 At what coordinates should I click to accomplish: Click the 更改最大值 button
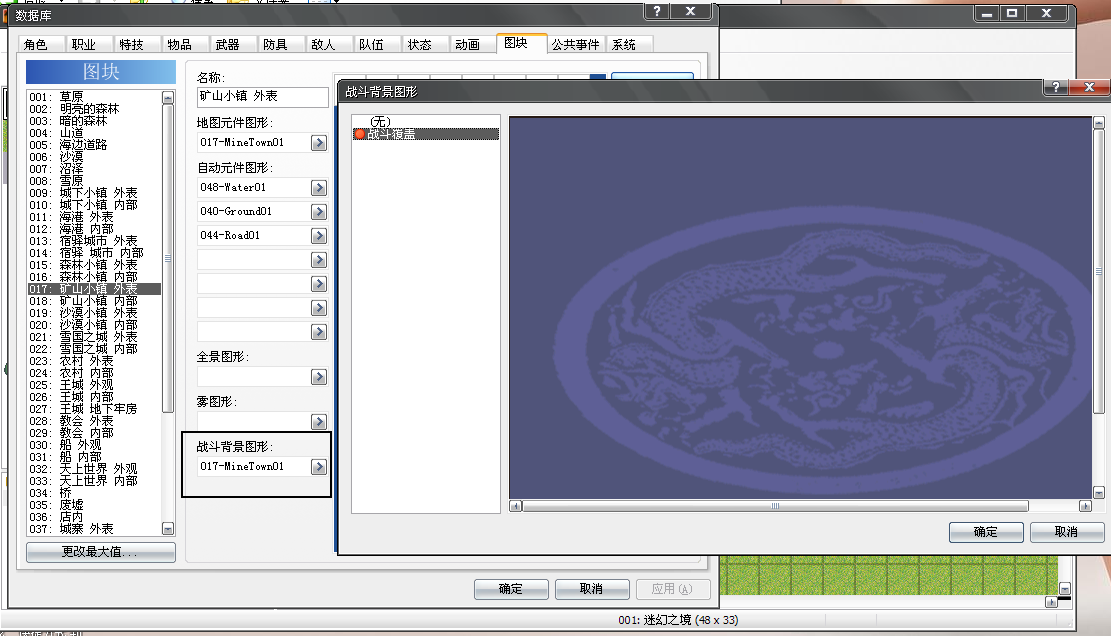[101, 552]
